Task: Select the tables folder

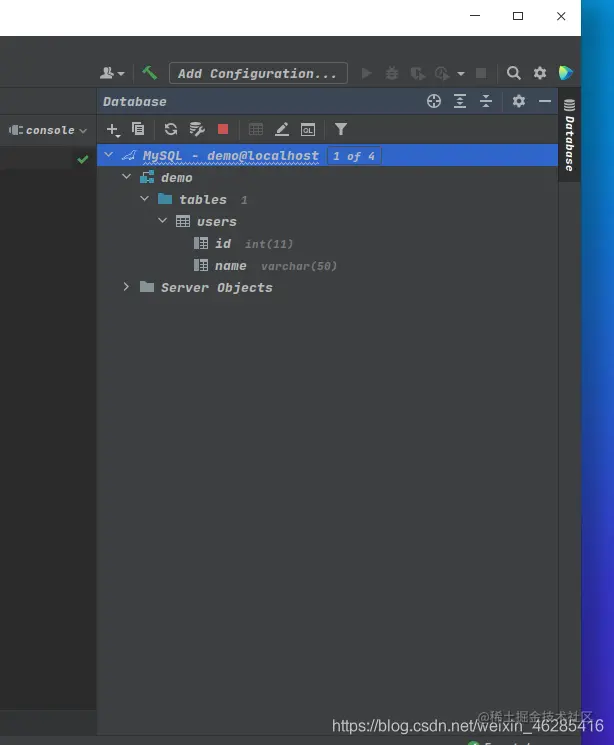Action: click(203, 200)
